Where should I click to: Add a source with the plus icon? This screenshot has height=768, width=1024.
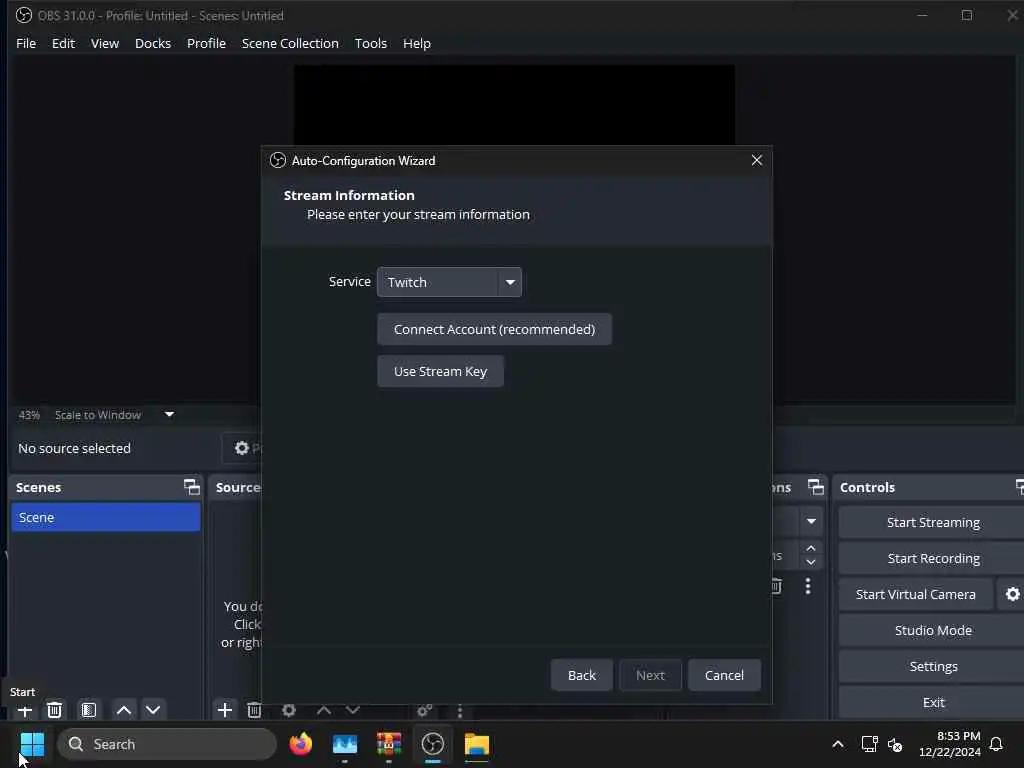(225, 710)
